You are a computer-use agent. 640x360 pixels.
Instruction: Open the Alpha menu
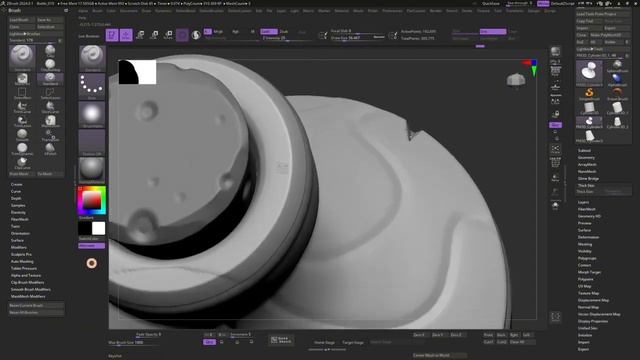click(x=83, y=11)
